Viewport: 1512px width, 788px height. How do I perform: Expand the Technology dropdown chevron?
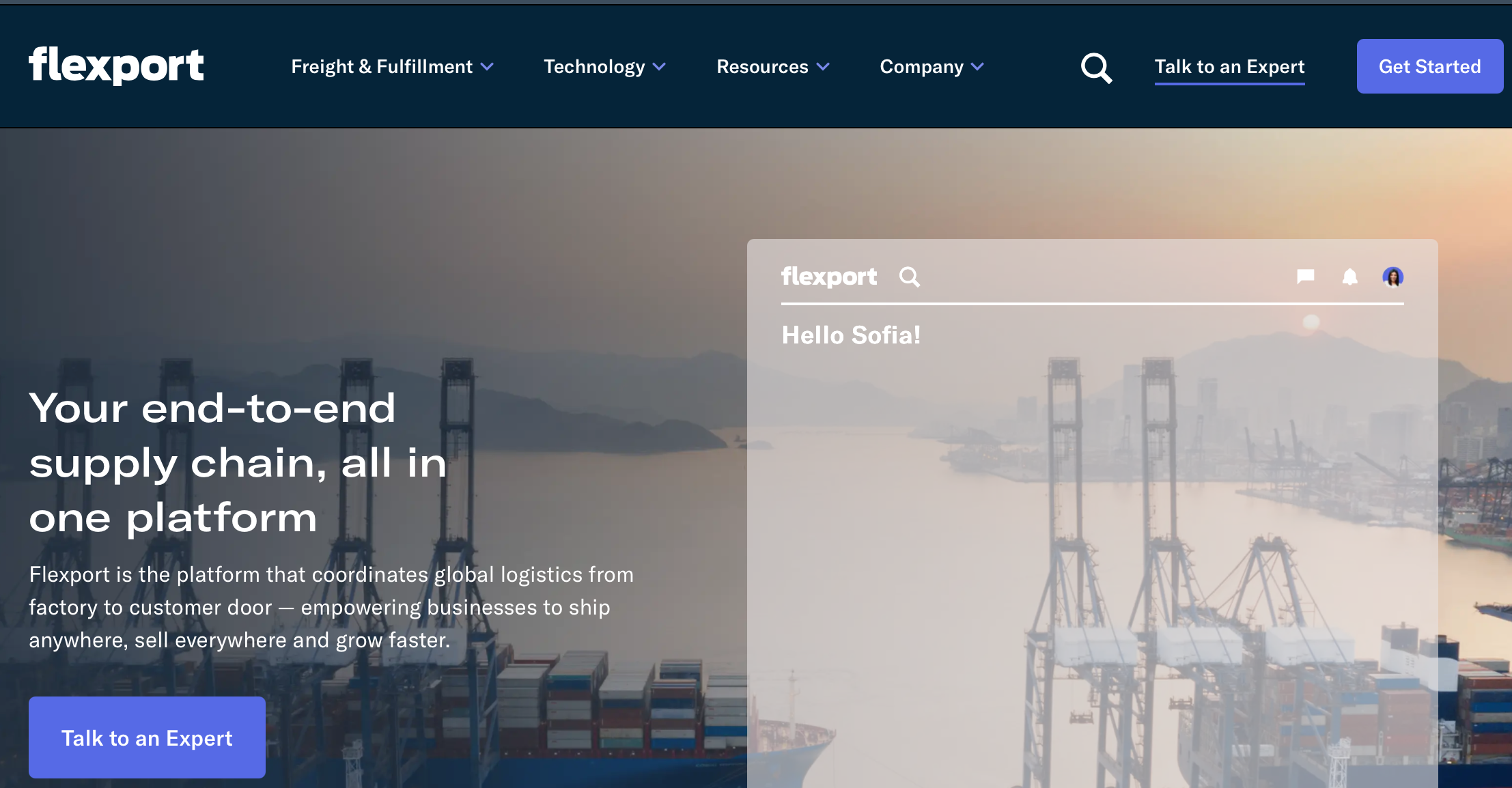[659, 67]
